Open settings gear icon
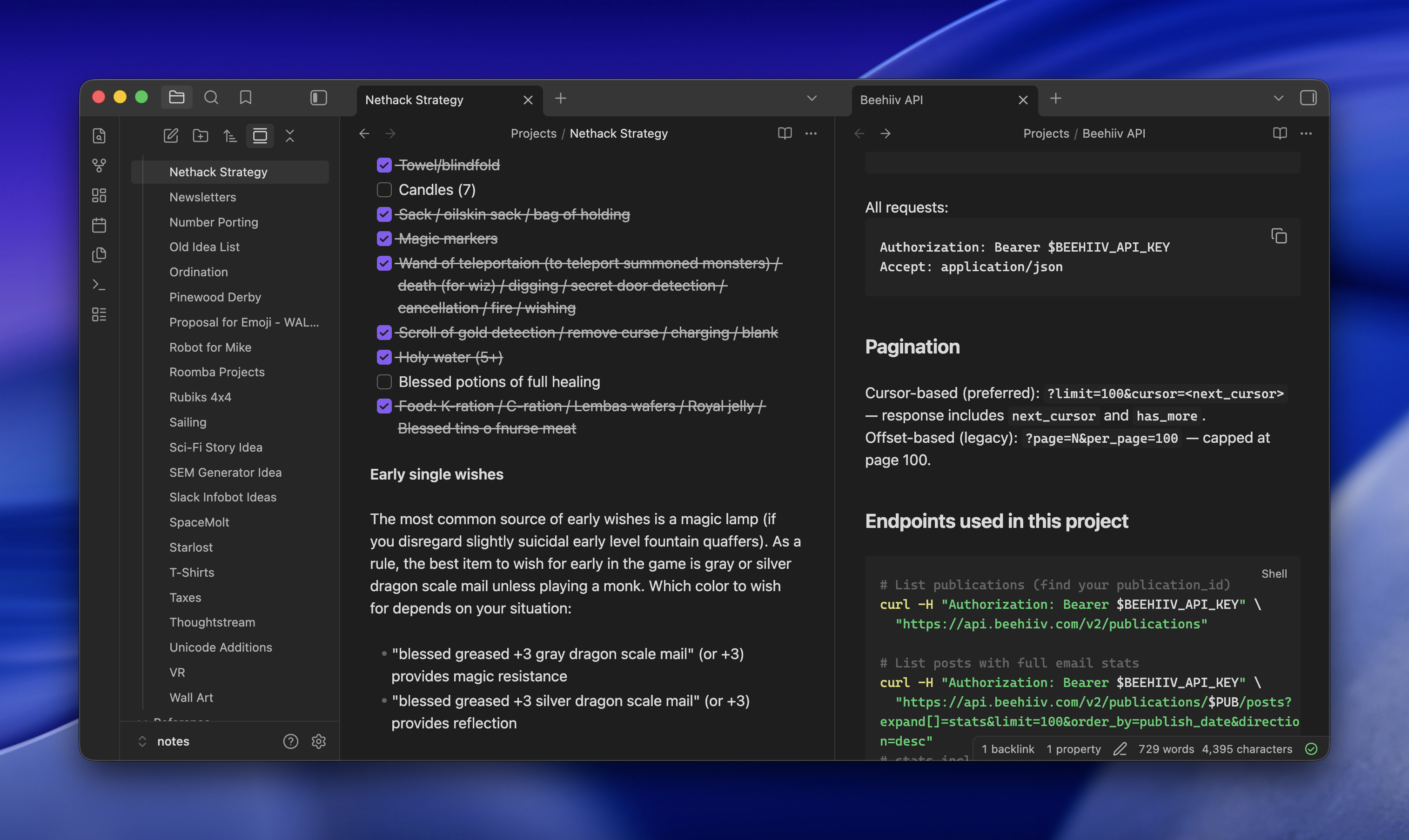 [319, 741]
